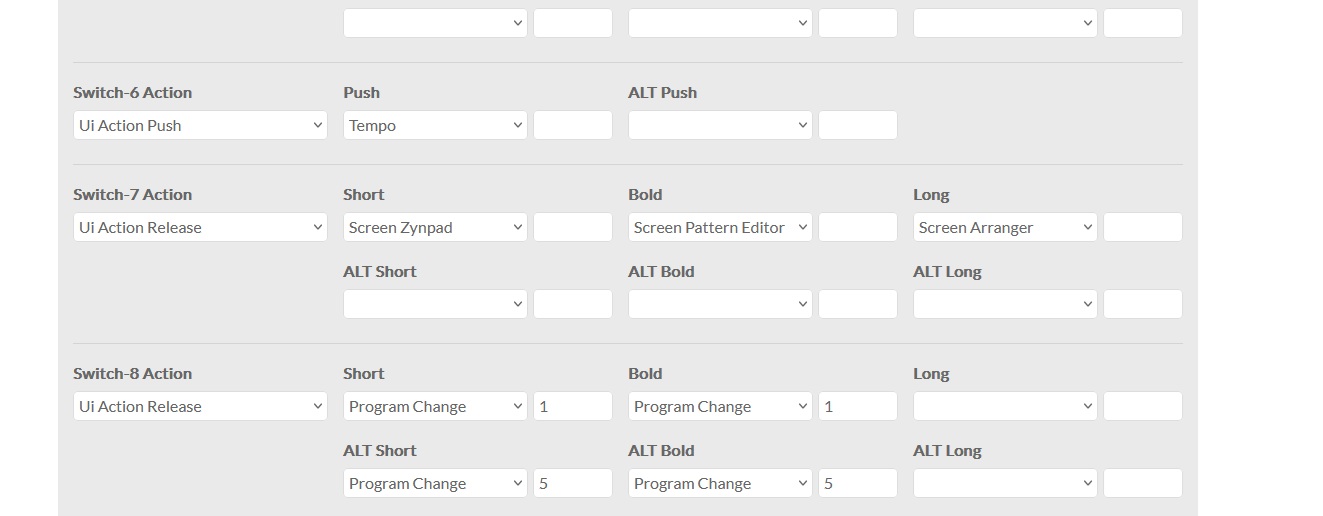Open Switch-8 Bold Program Change dropdown
1323x516 pixels.
click(x=720, y=406)
